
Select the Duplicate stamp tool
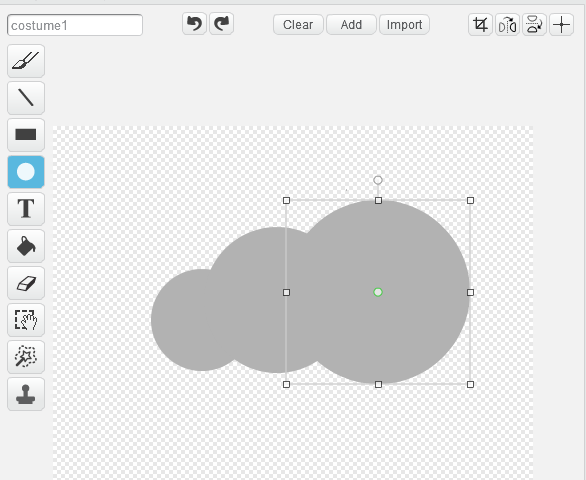26,394
